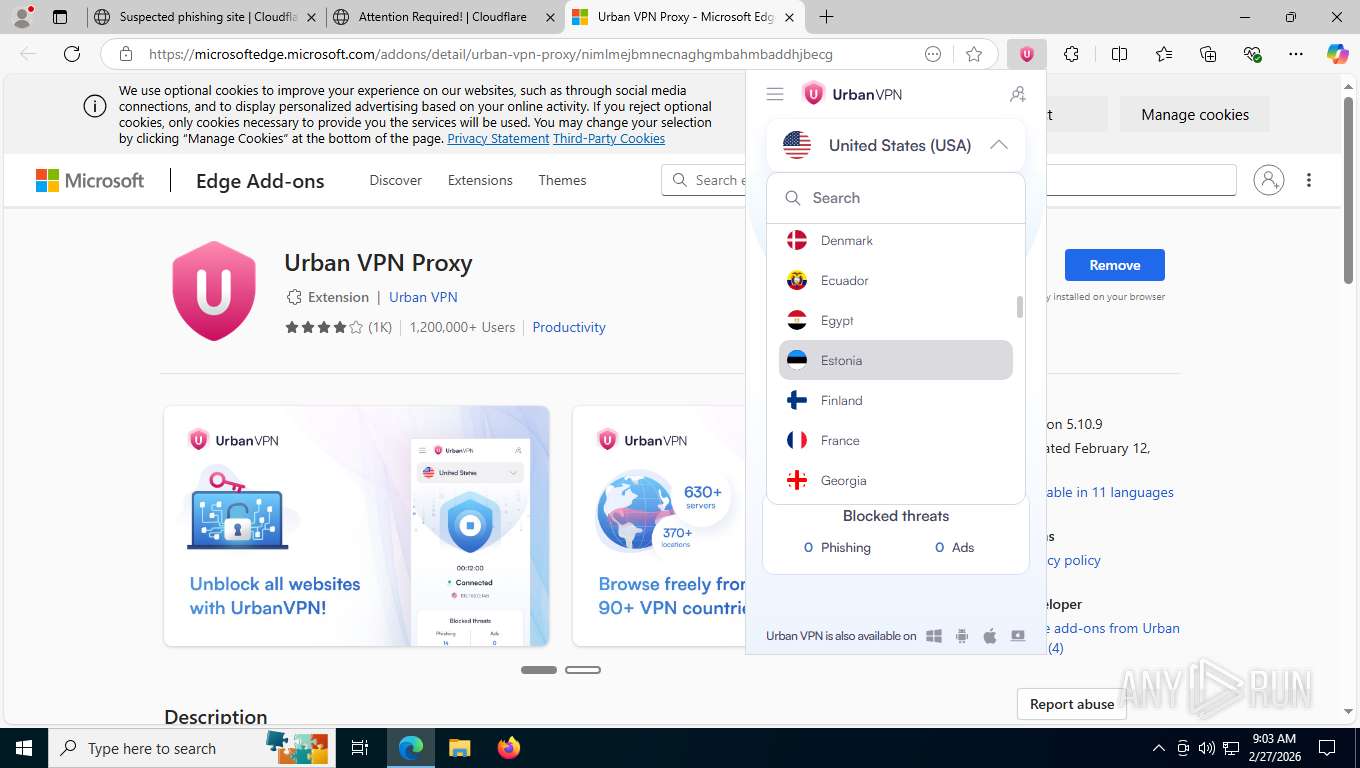Select Estonia from the country list
The height and width of the screenshot is (768, 1360).
(896, 360)
